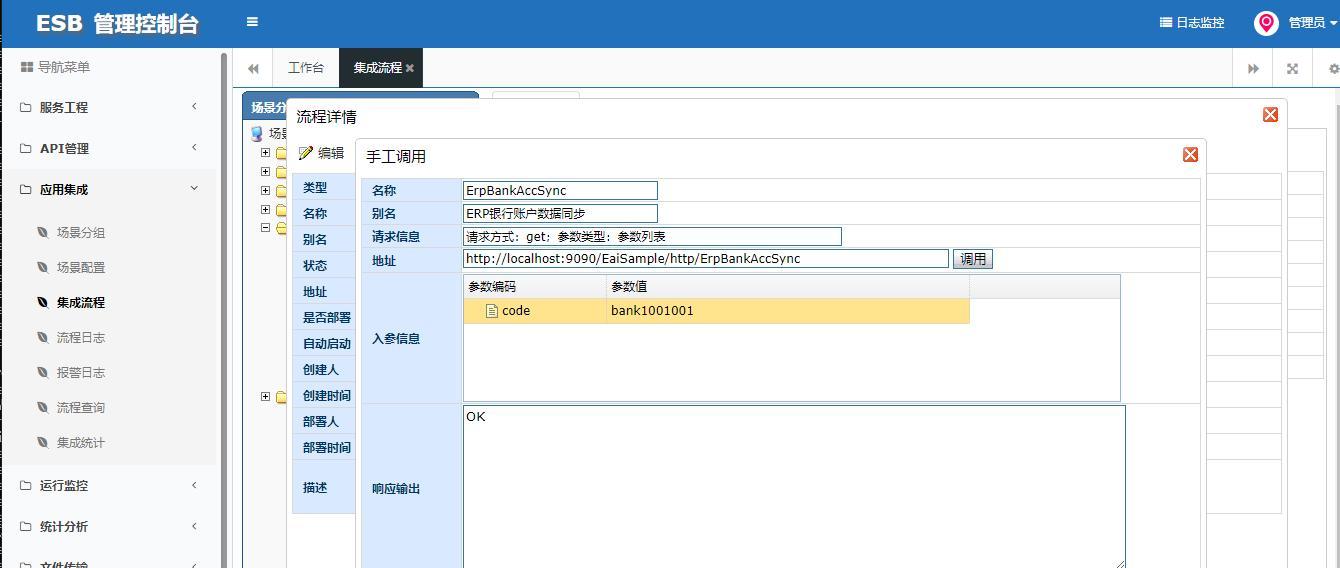Click the tab scroll-right double arrow
Viewport: 1340px width, 568px height.
click(x=1253, y=68)
